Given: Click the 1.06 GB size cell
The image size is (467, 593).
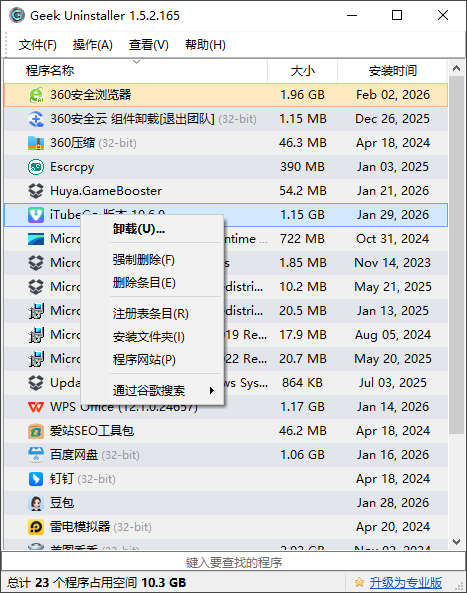Looking at the screenshot, I should [x=303, y=455].
